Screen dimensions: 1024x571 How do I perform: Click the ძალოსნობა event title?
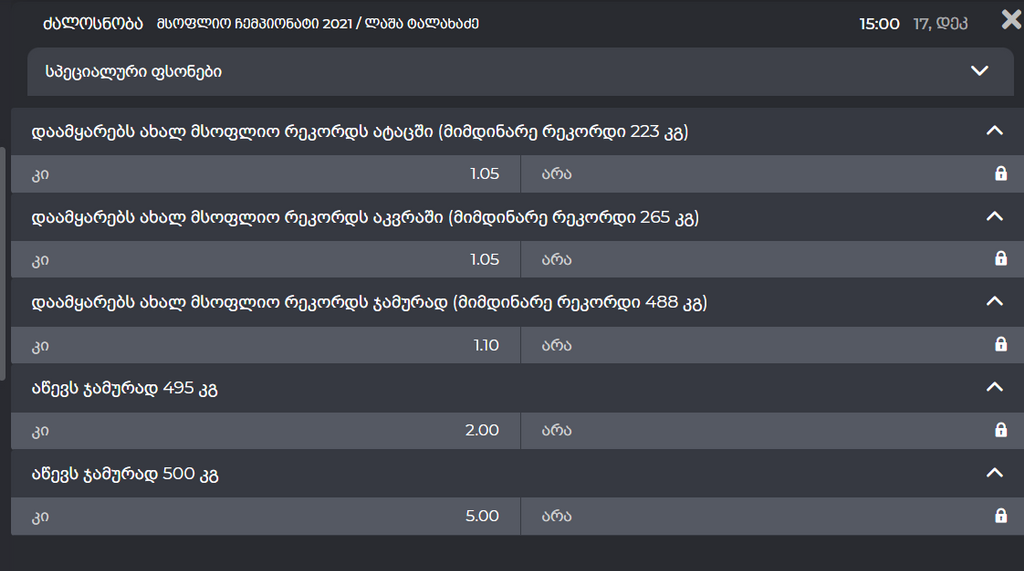[92, 23]
